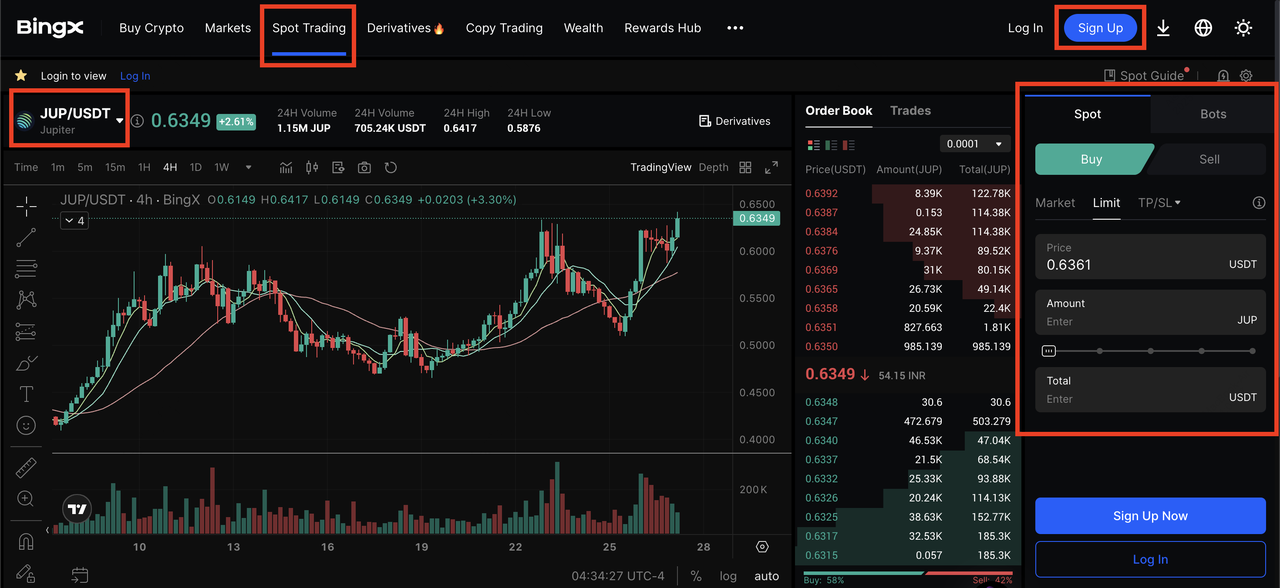Click the amount percentage slider handle

pyautogui.click(x=1048, y=351)
